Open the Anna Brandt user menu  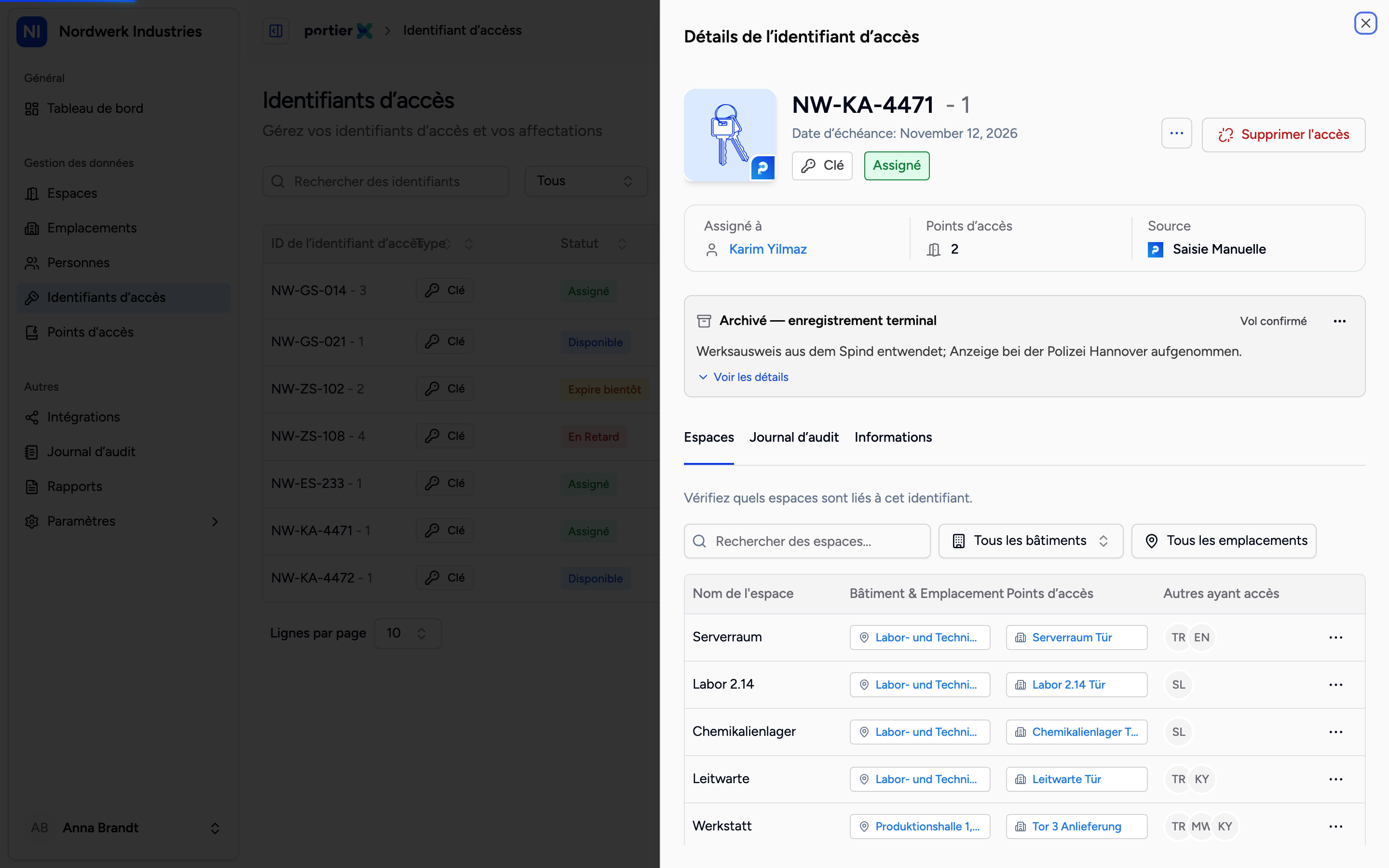pos(123,828)
